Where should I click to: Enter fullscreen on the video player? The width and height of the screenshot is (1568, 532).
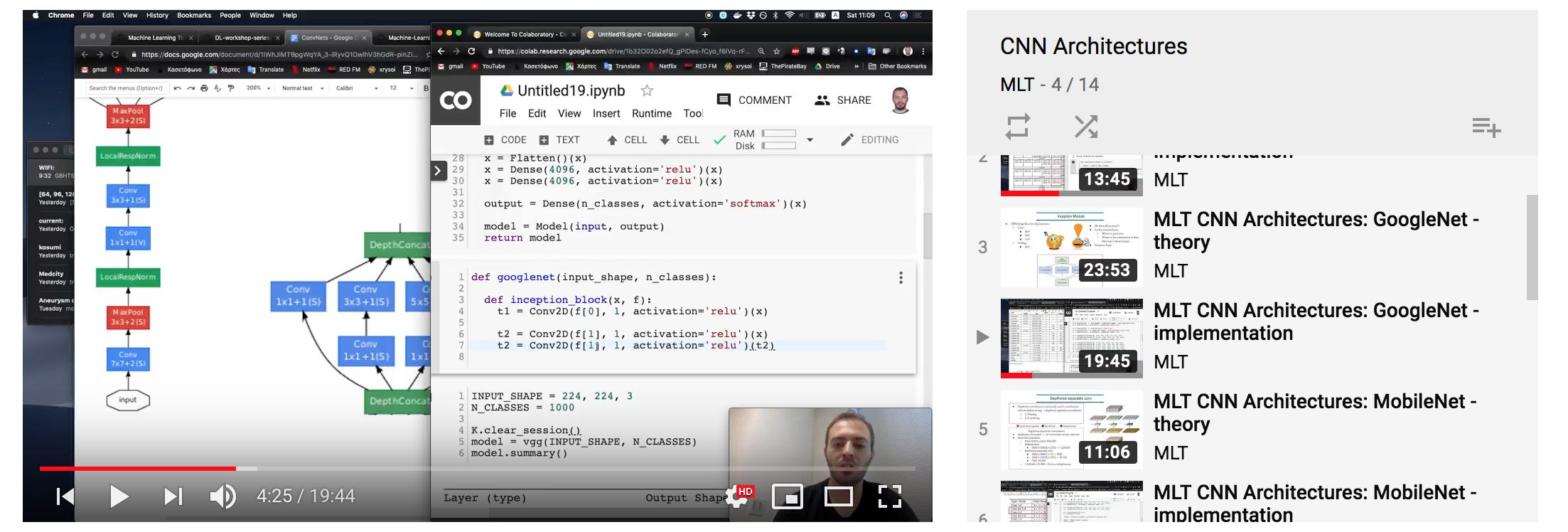(x=890, y=496)
